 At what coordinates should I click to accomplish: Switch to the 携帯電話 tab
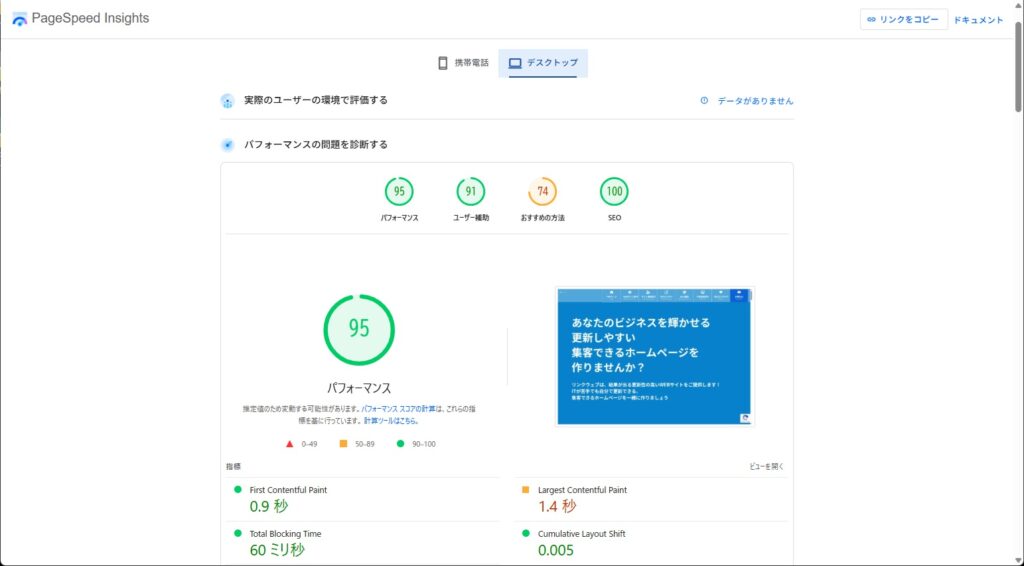click(463, 63)
